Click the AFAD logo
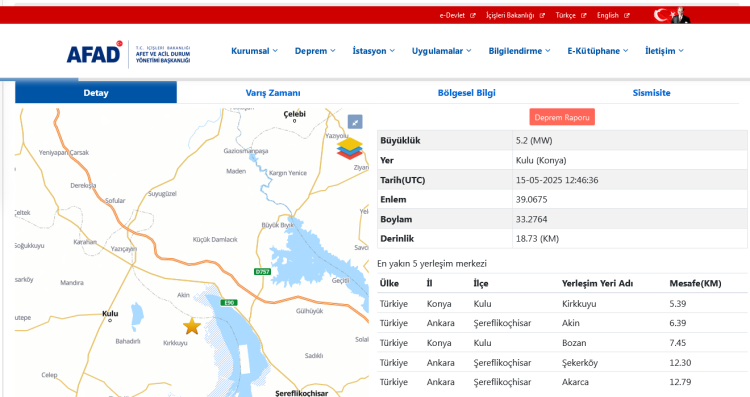 [128, 54]
